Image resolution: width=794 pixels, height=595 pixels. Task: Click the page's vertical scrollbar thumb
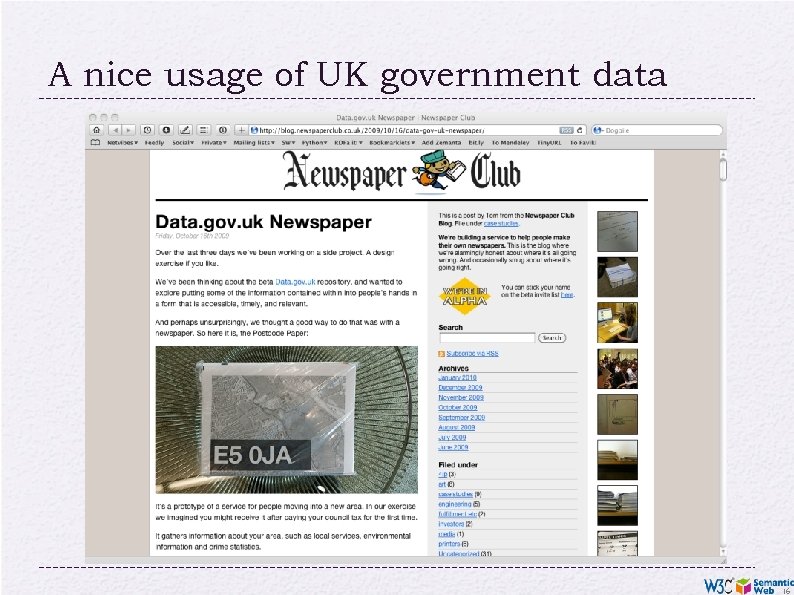[723, 170]
